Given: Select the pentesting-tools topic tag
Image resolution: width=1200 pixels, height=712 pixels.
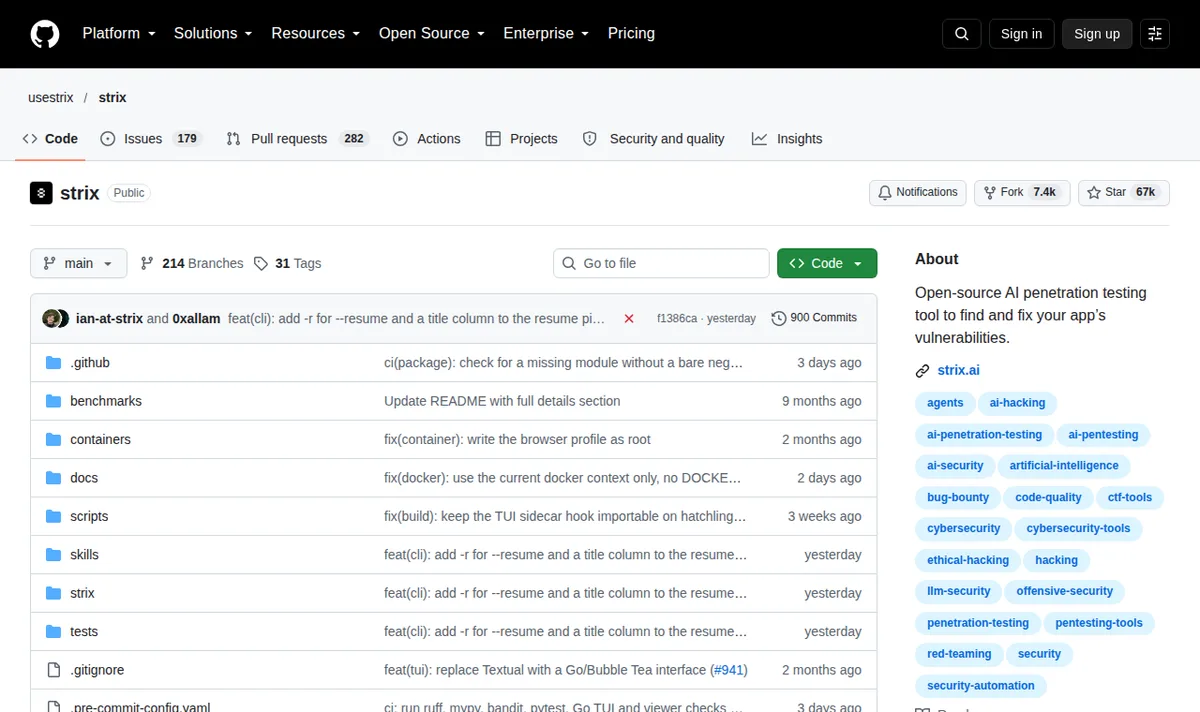Looking at the screenshot, I should tap(1099, 623).
